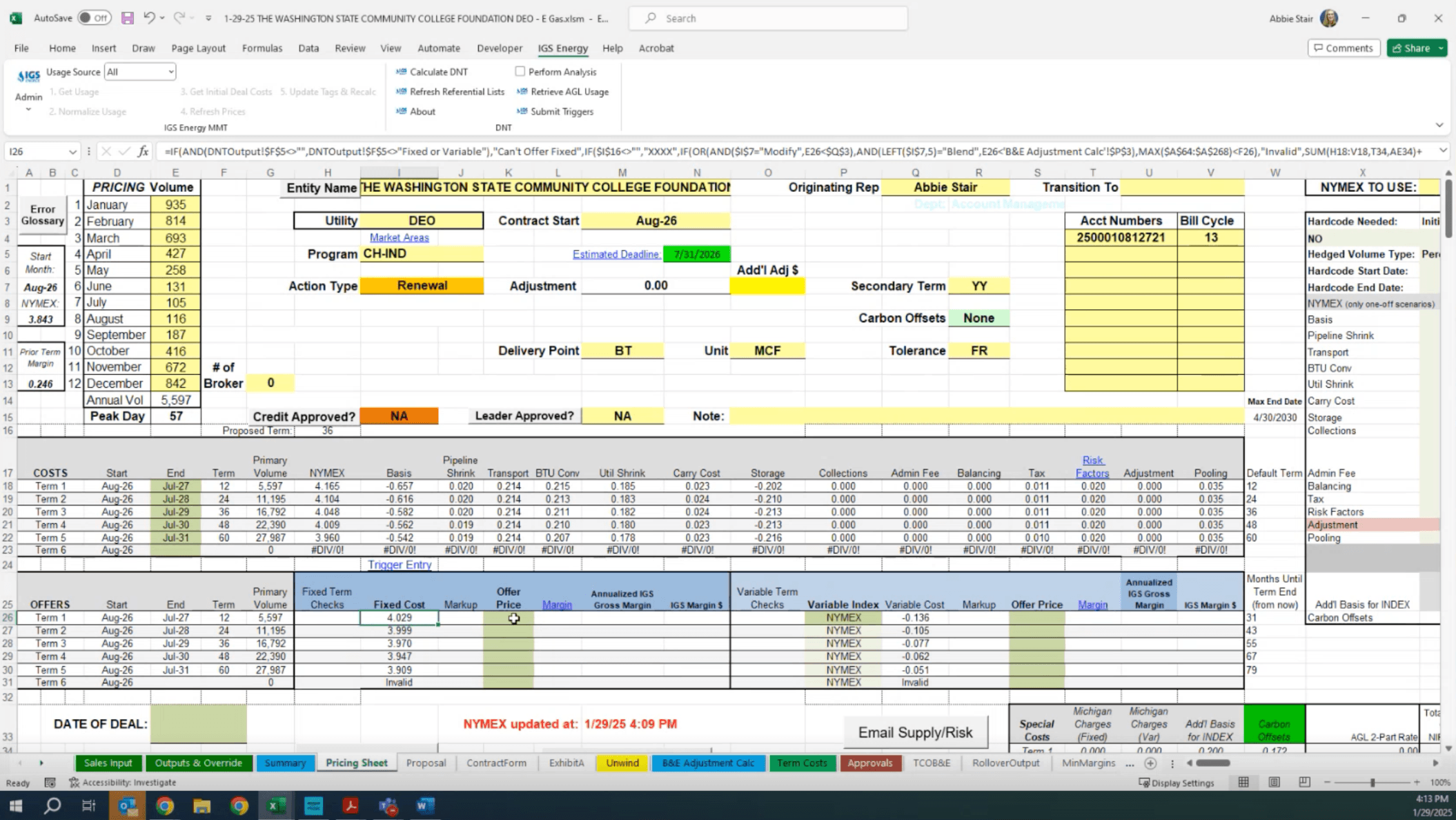Viewport: 1456px width, 820px height.
Task: Click the Refresh Referential Lists icon
Action: coord(401,92)
